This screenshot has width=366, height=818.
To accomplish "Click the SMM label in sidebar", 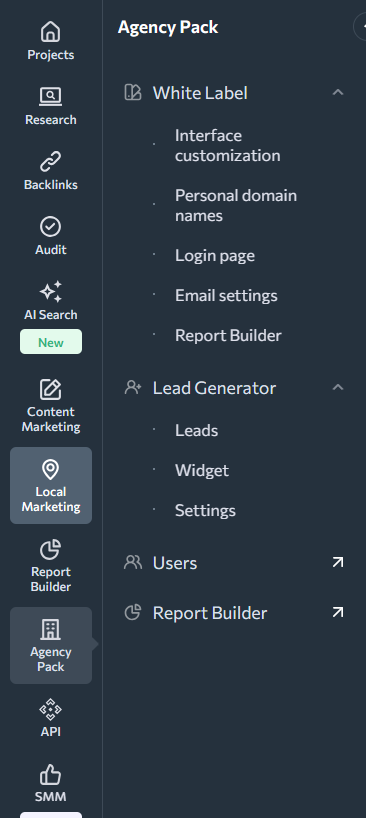I will click(51, 797).
